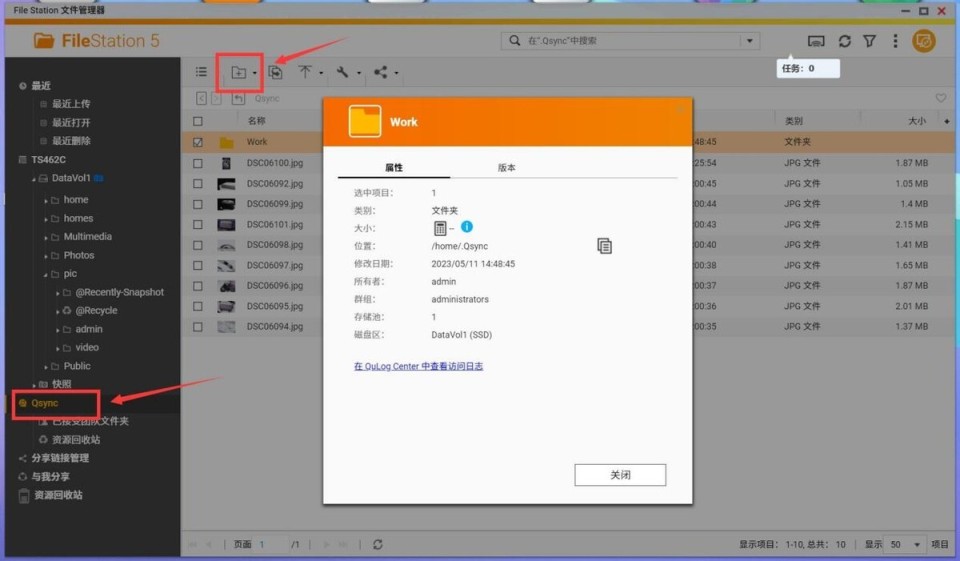Image resolution: width=960 pixels, height=561 pixels.
Task: Click the search magnifier icon
Action: [x=514, y=40]
